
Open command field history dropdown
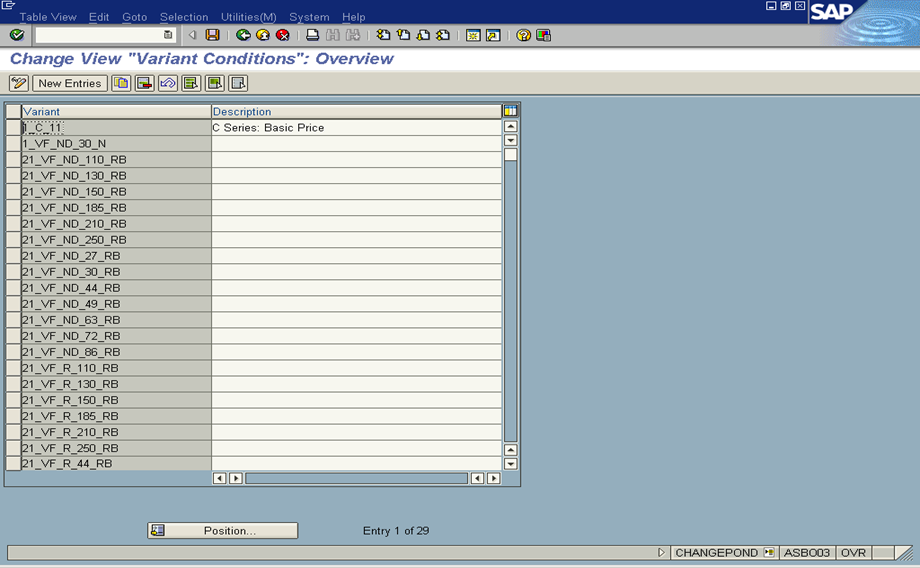[x=168, y=35]
